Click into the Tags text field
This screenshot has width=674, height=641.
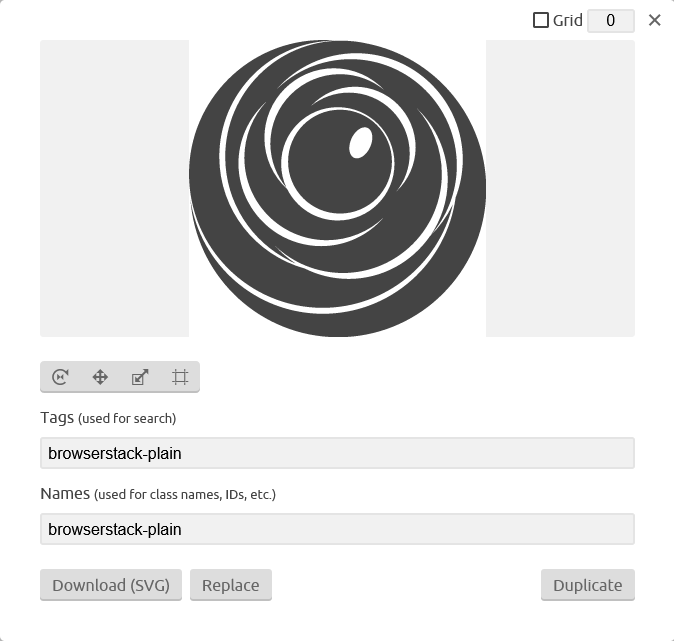(337, 453)
